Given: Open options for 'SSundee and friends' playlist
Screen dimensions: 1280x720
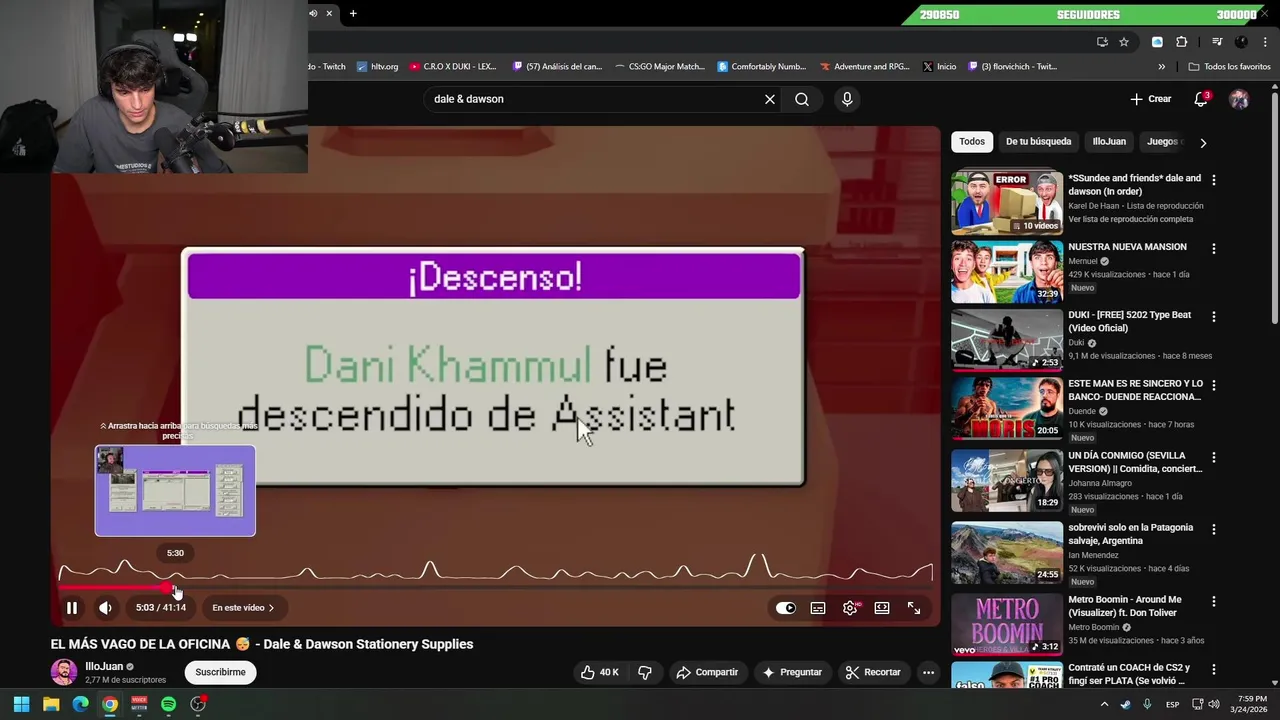Looking at the screenshot, I should pos(1214,180).
